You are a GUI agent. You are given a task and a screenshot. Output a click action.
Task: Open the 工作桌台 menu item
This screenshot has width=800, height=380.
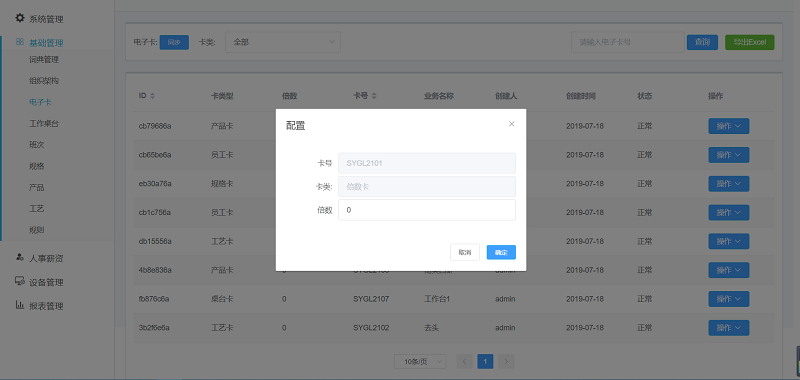click(x=44, y=123)
